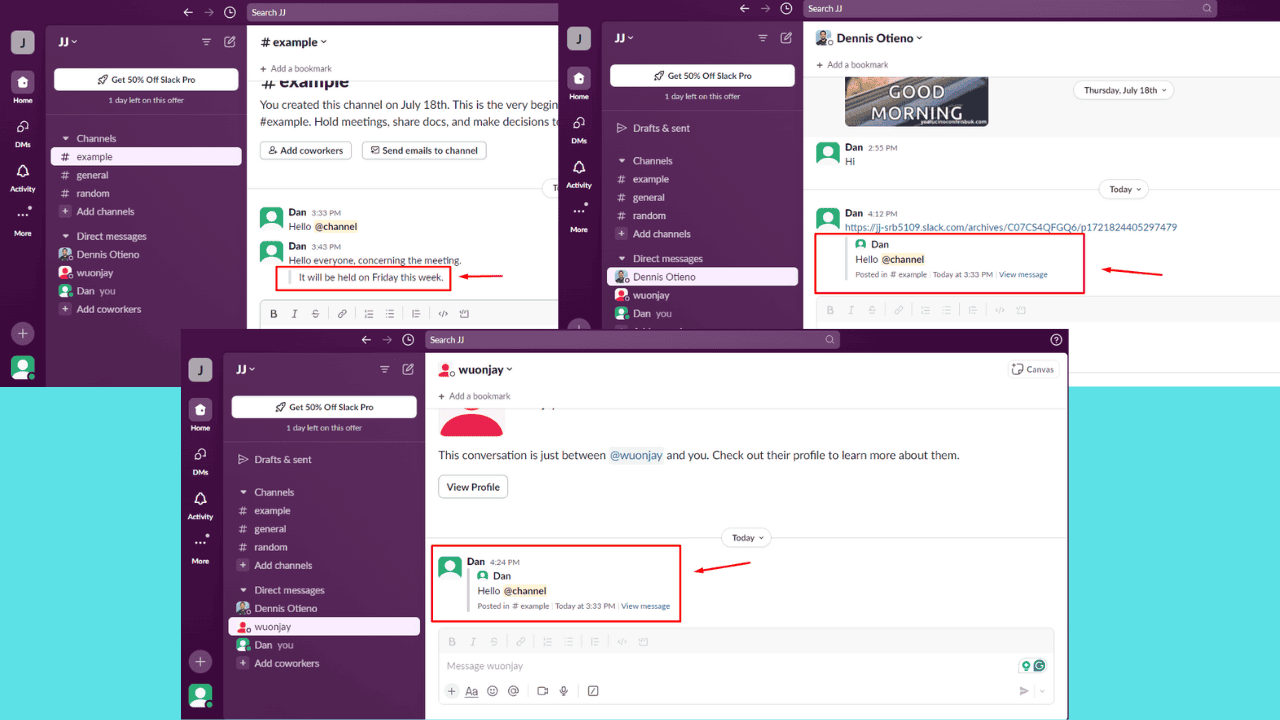Toggle Aa formatting display in wuonjay composer
Viewport: 1280px width, 720px height.
click(x=472, y=691)
